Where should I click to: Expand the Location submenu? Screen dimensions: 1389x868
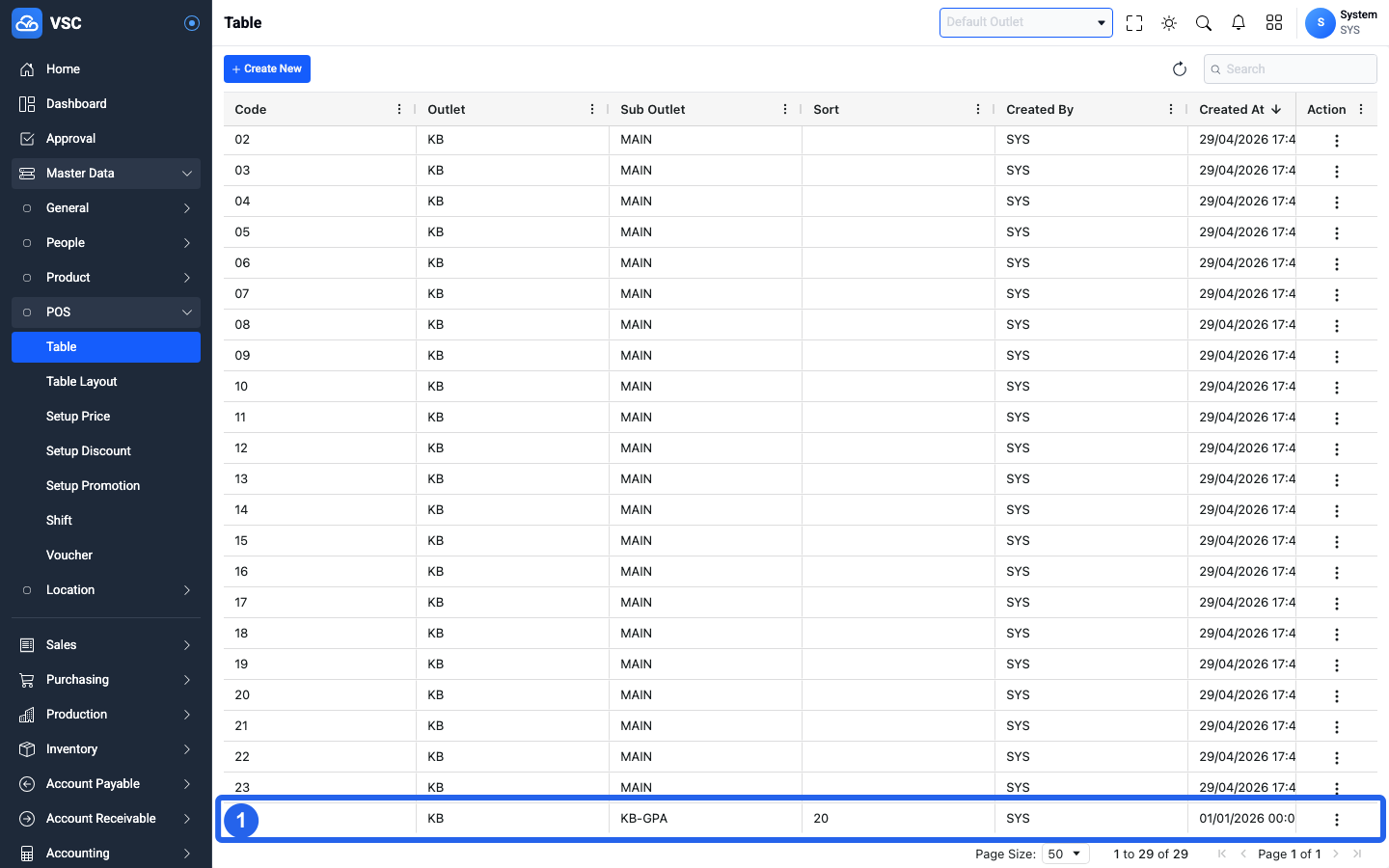pyautogui.click(x=106, y=590)
